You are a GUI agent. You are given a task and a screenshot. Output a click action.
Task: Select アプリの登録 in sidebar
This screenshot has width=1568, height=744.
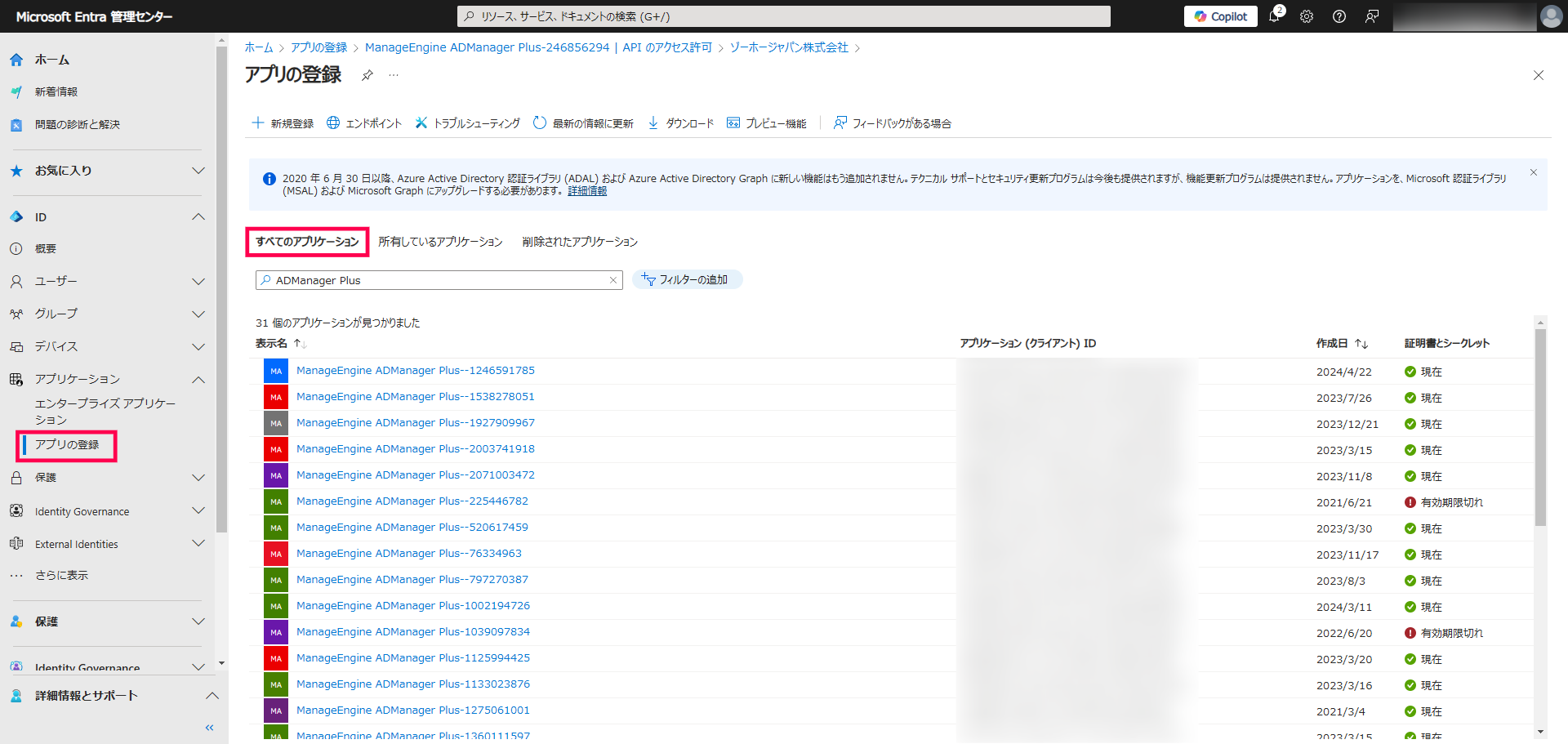(x=67, y=445)
